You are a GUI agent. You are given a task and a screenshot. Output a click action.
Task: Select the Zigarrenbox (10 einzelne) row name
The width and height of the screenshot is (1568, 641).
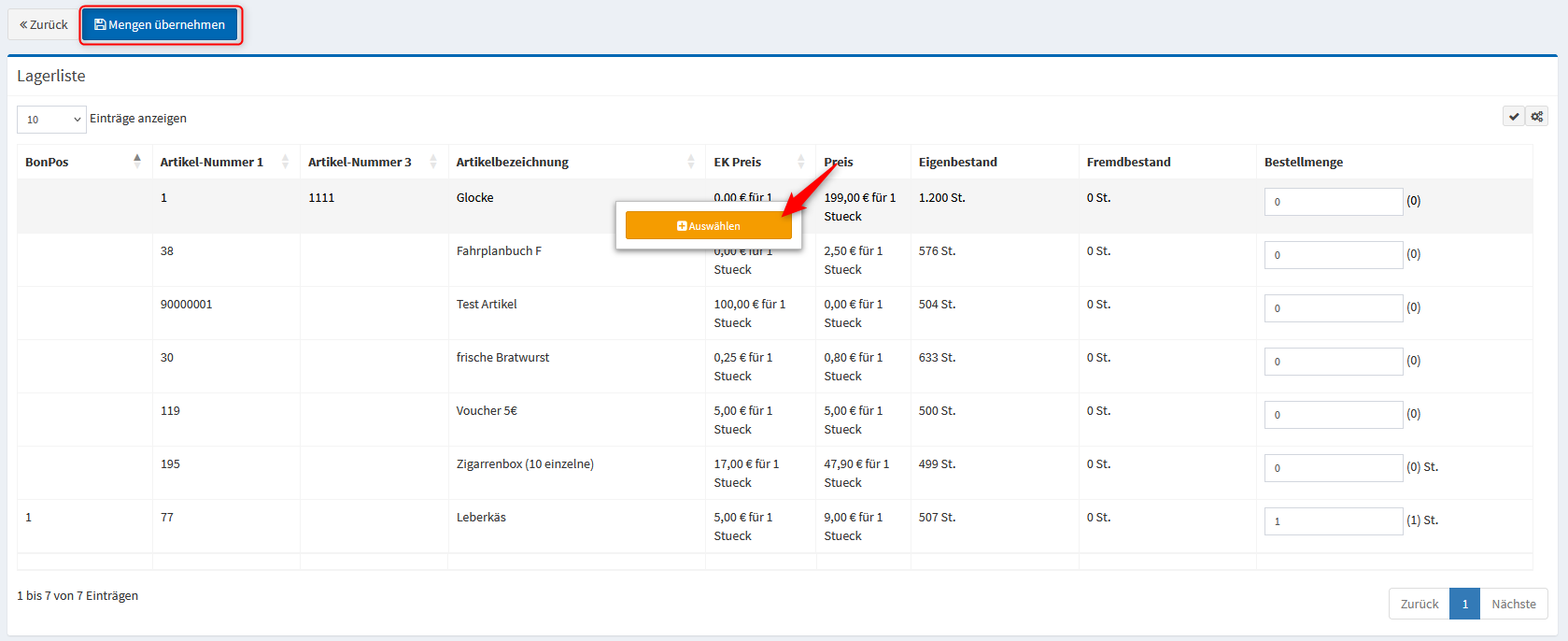[525, 464]
